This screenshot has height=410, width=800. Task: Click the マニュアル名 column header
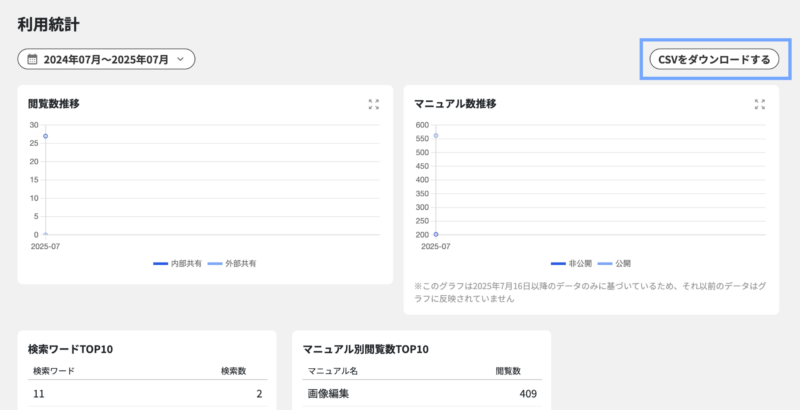(332, 371)
